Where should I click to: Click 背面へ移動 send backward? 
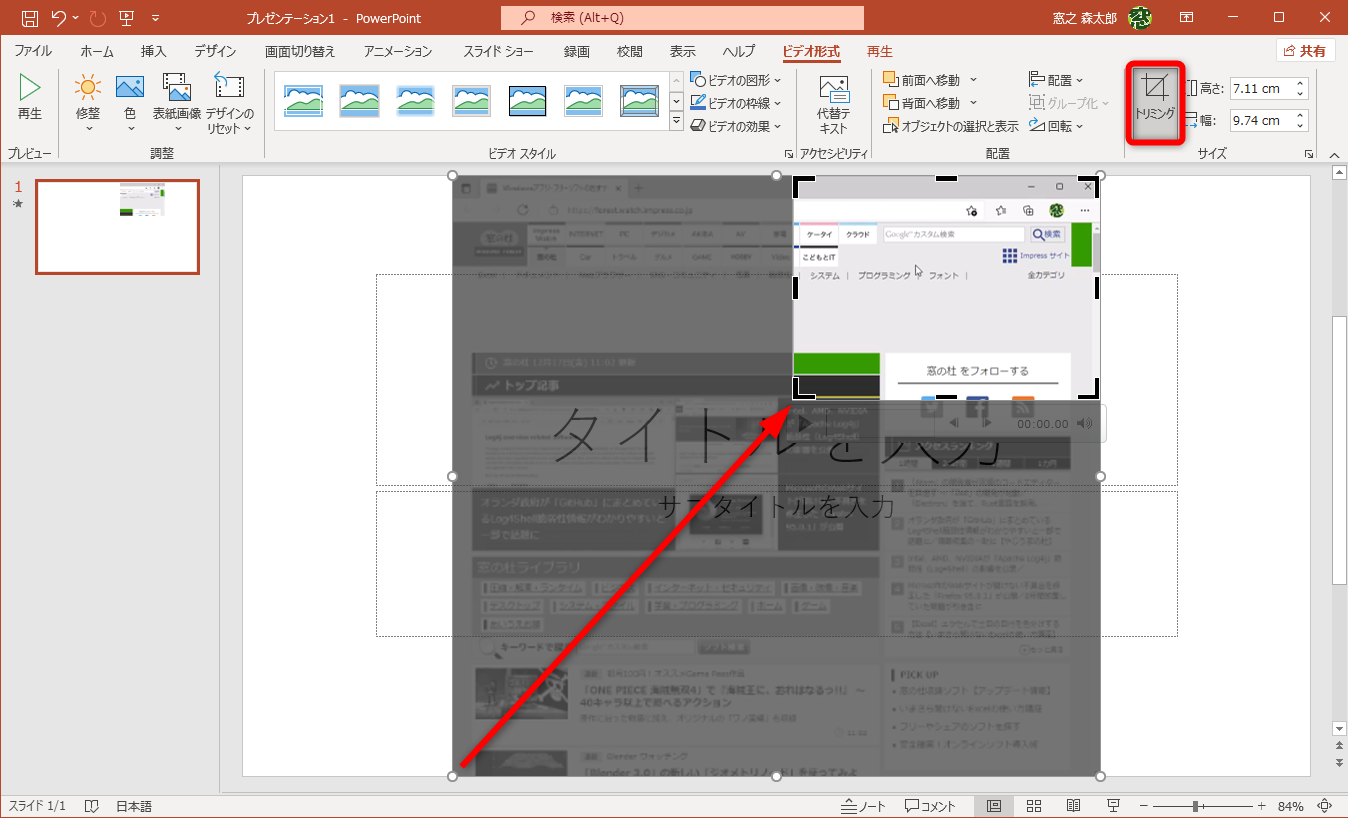pos(921,103)
